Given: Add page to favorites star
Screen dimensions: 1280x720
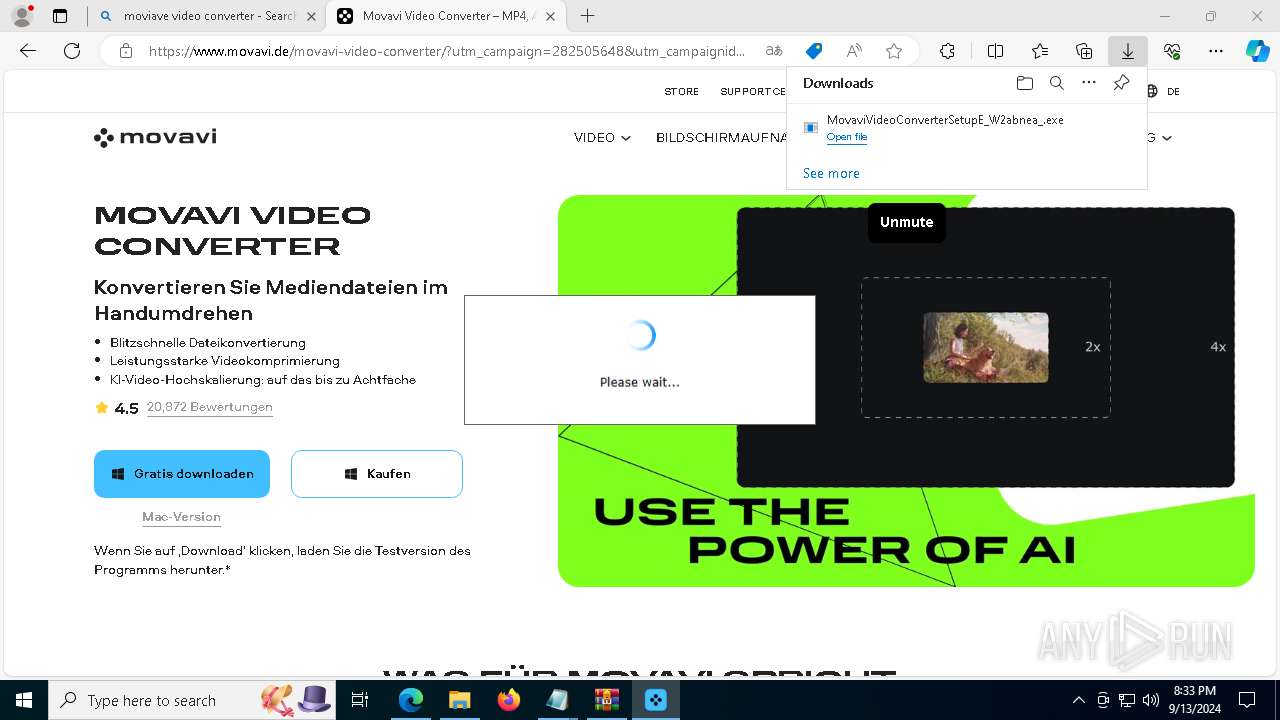Looking at the screenshot, I should 894,51.
